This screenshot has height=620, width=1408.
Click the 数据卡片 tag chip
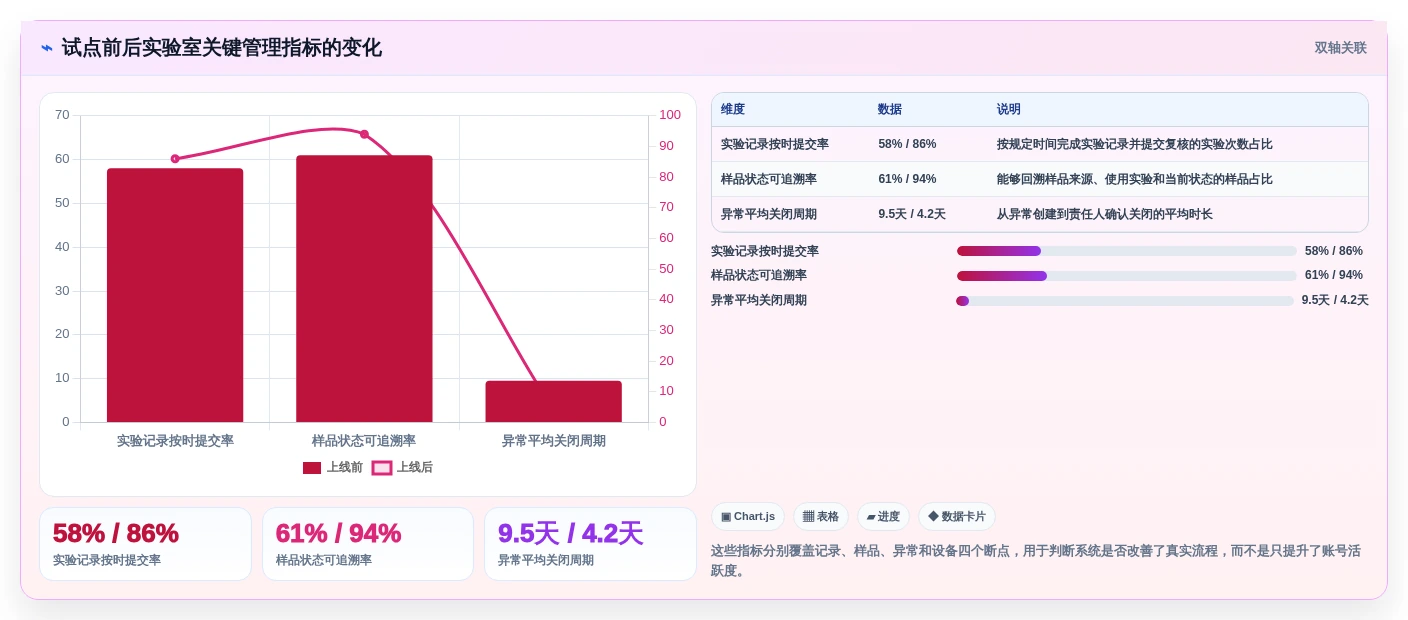[x=957, y=517]
